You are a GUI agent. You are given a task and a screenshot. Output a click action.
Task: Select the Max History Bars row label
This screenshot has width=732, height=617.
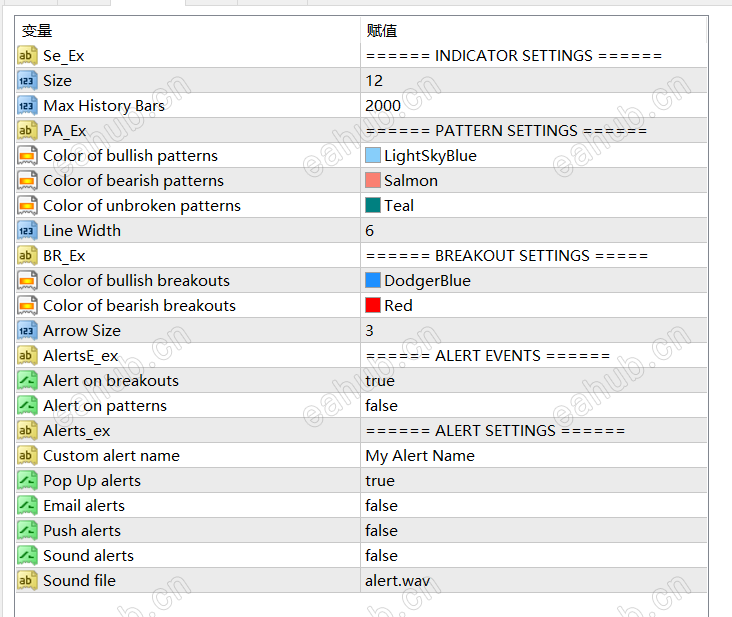104,106
